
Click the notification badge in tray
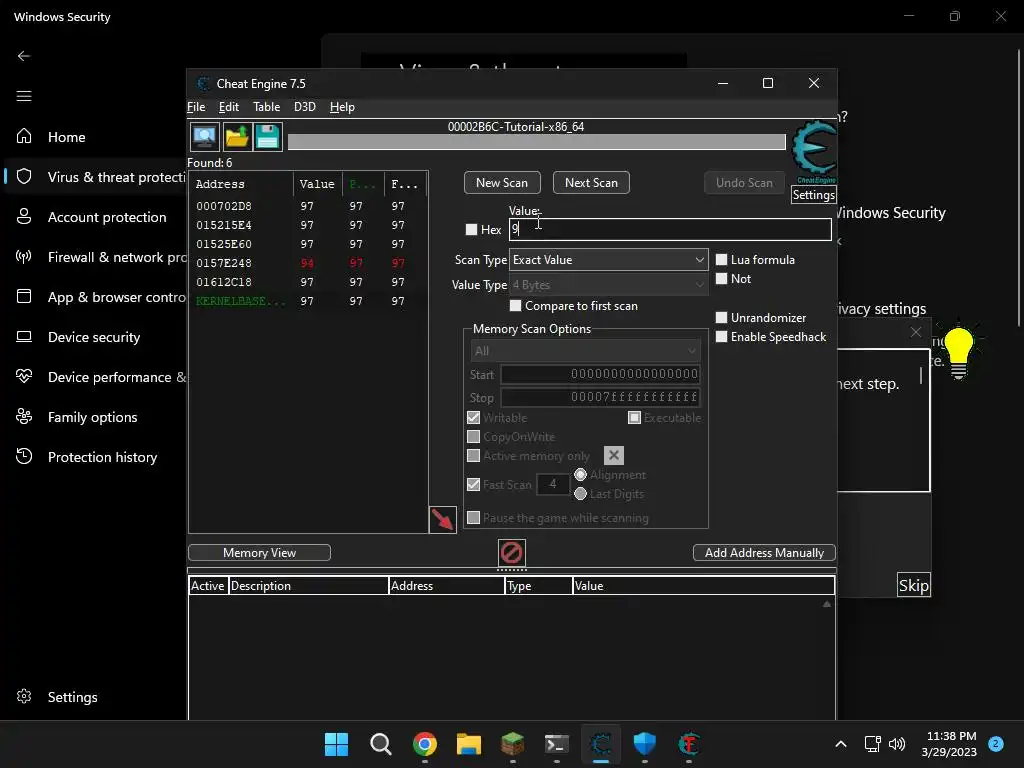995,744
